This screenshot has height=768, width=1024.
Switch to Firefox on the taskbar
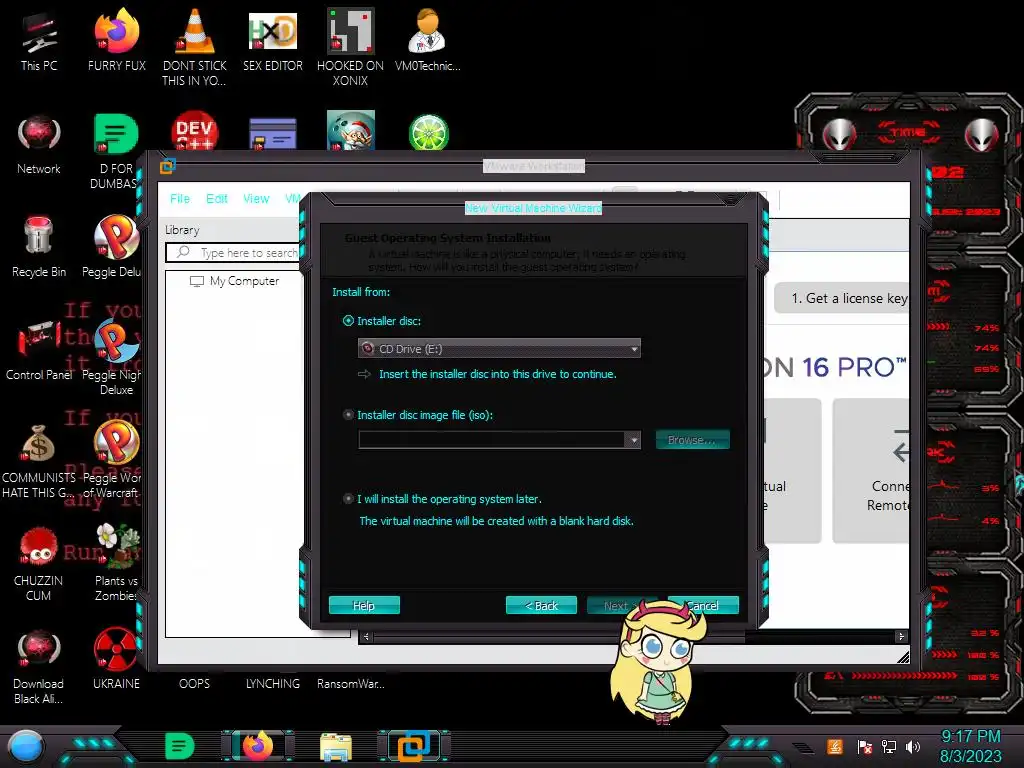[x=257, y=746]
